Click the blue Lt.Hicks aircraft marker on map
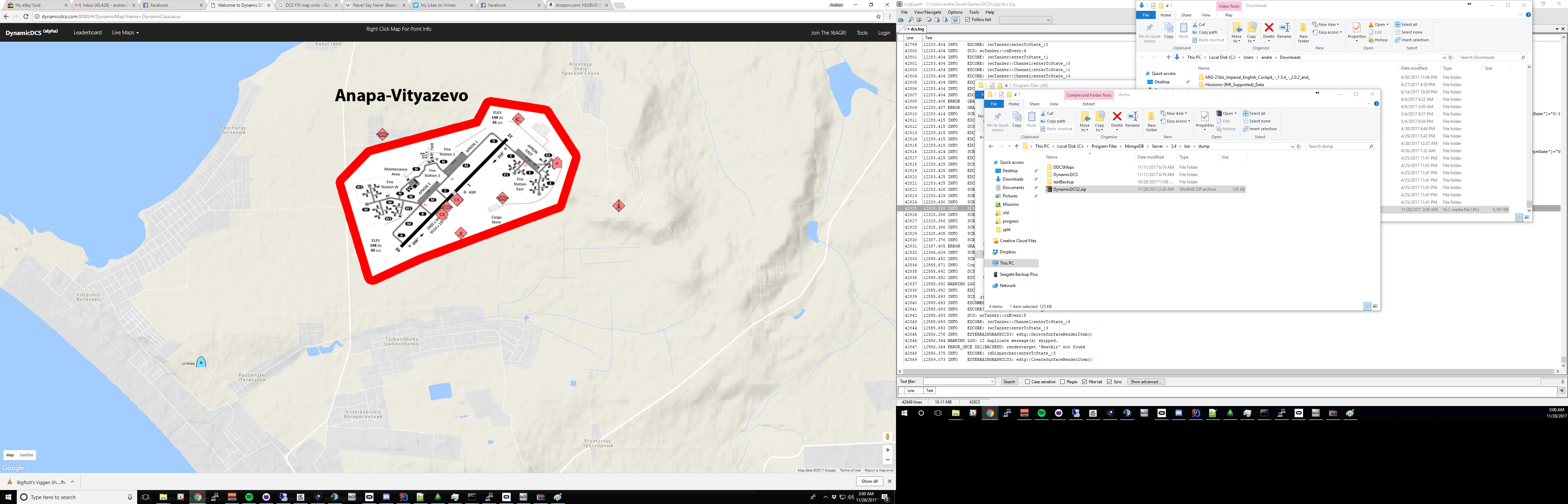 202,362
